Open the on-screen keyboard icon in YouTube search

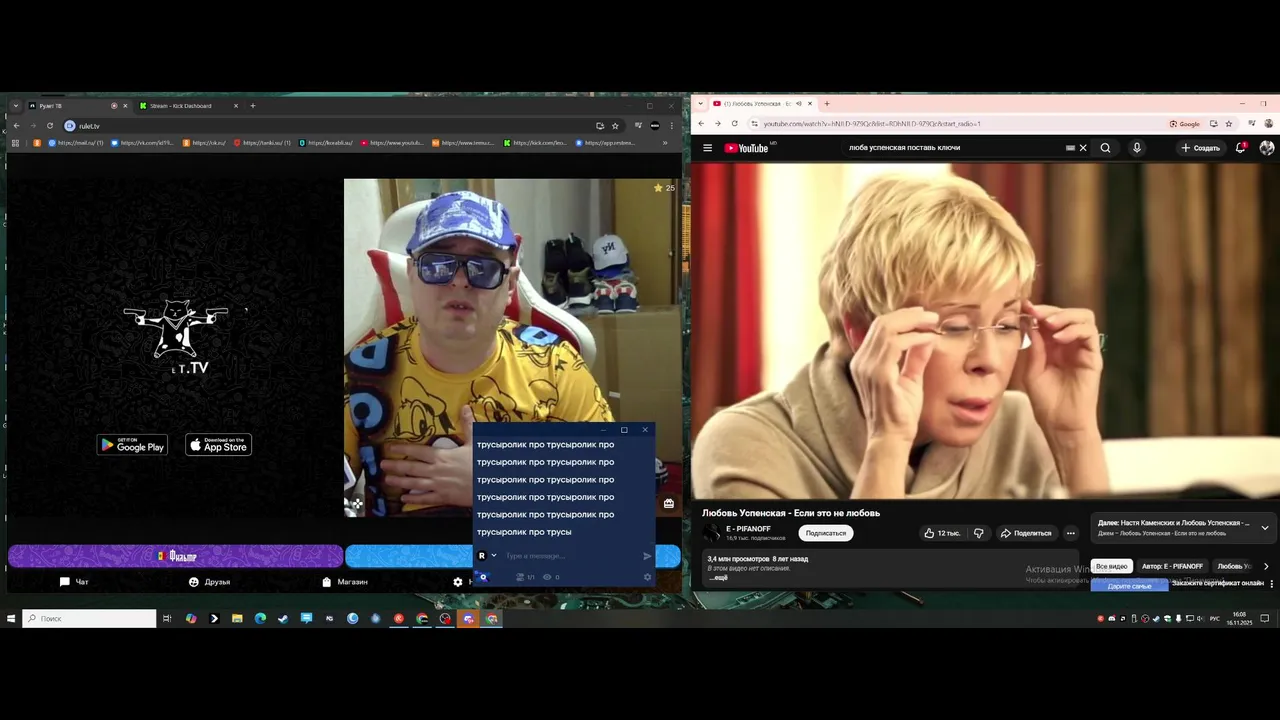tap(1070, 148)
